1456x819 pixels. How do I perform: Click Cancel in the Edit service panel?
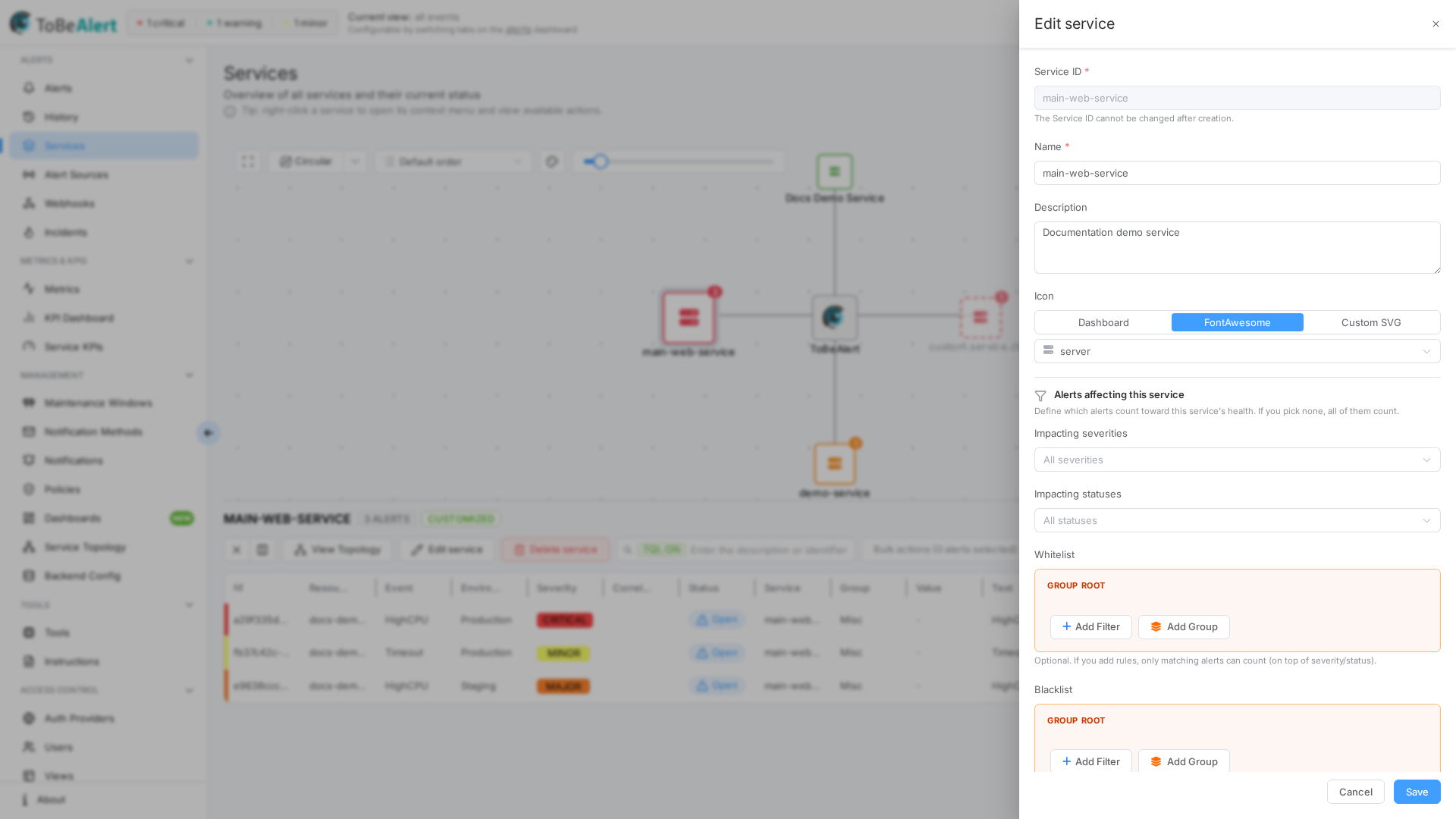point(1355,792)
